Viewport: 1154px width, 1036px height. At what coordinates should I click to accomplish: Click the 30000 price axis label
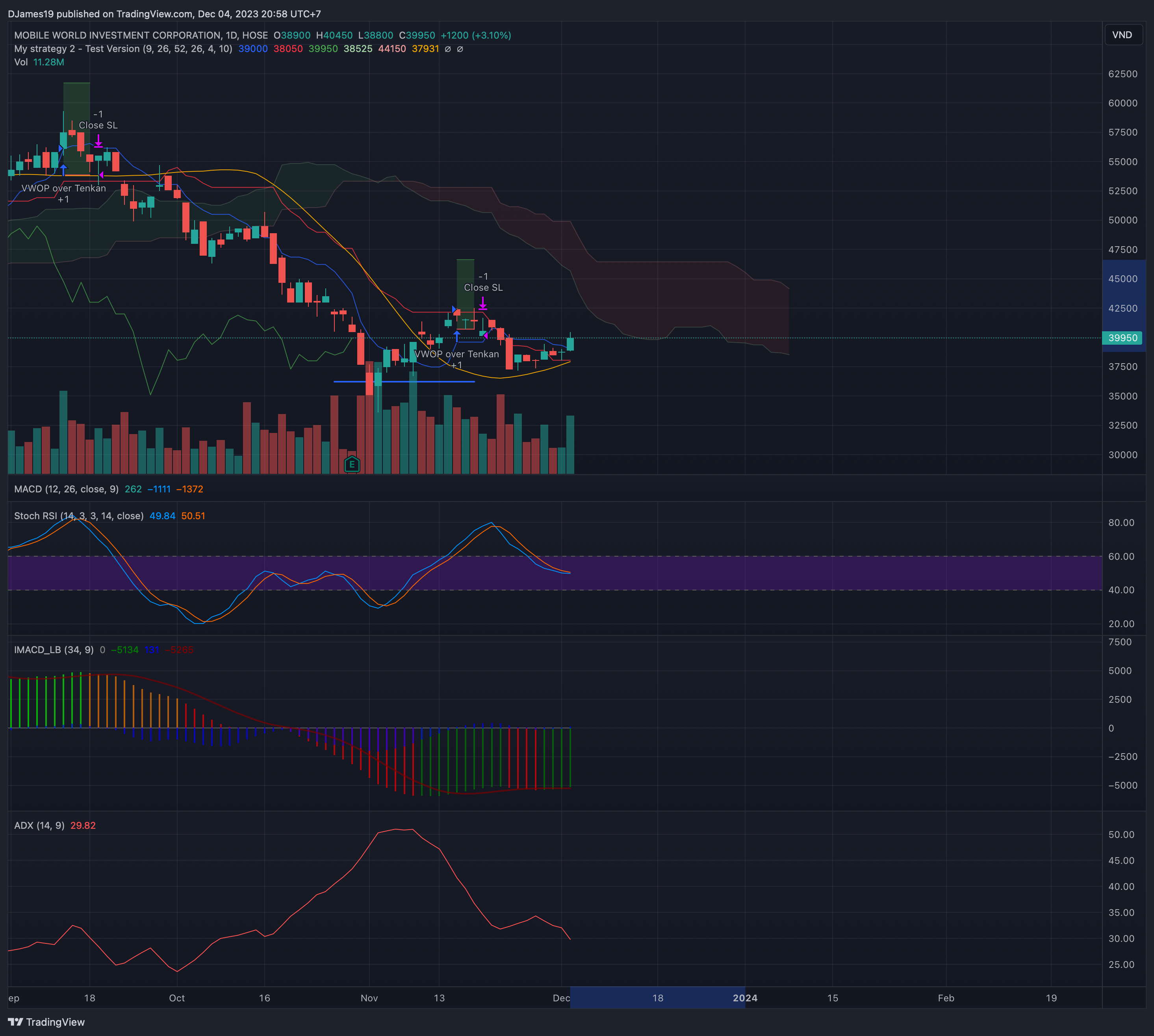tap(1123, 455)
